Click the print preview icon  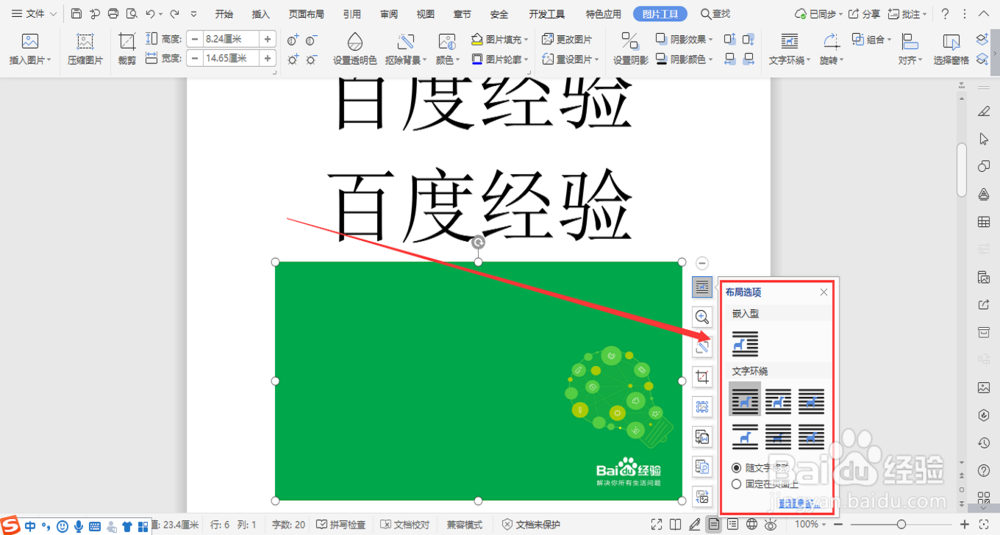[131, 13]
